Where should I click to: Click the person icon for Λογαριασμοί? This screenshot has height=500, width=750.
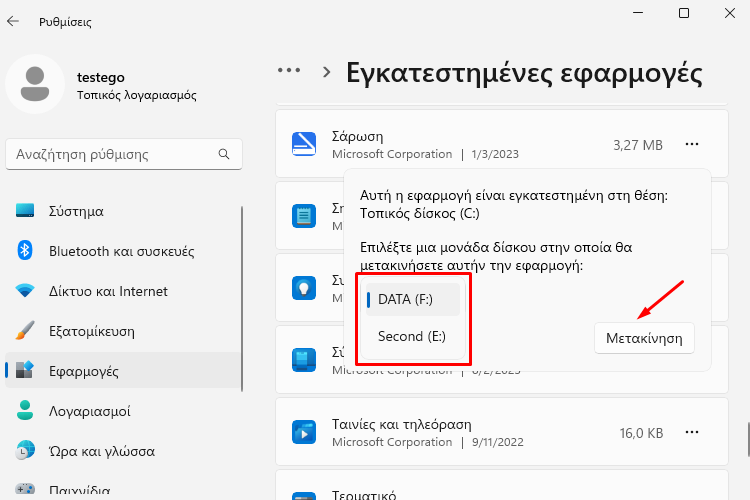pyautogui.click(x=25, y=411)
